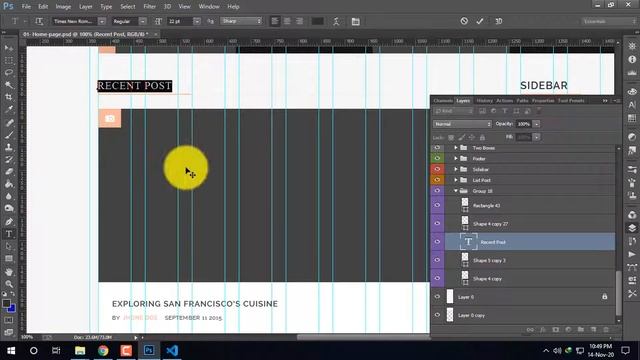Image resolution: width=640 pixels, height=360 pixels.
Task: Align text left
Action: [275, 21]
